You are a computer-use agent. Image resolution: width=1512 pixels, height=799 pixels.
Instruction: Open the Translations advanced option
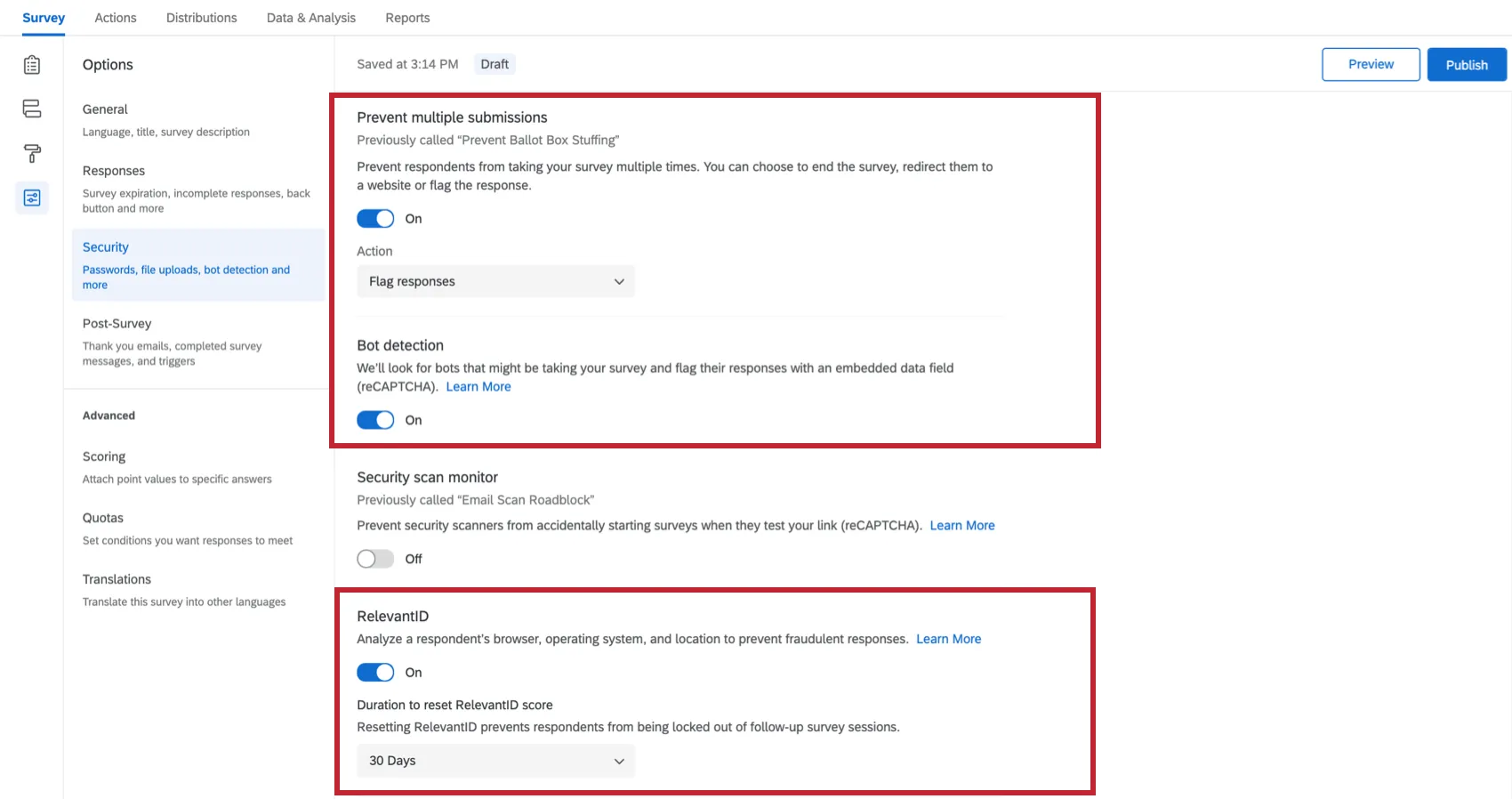[197, 590]
